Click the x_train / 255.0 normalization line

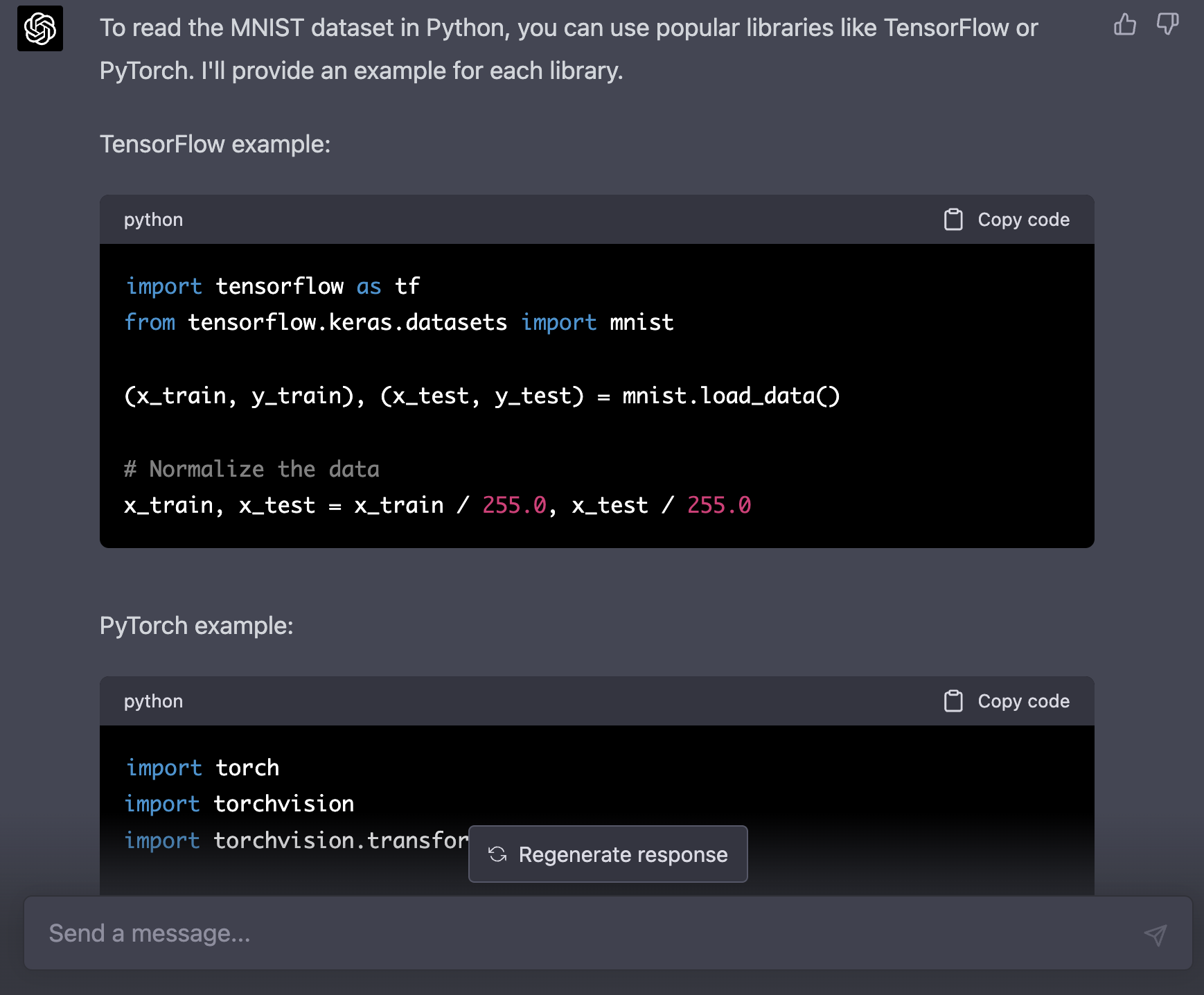click(438, 505)
